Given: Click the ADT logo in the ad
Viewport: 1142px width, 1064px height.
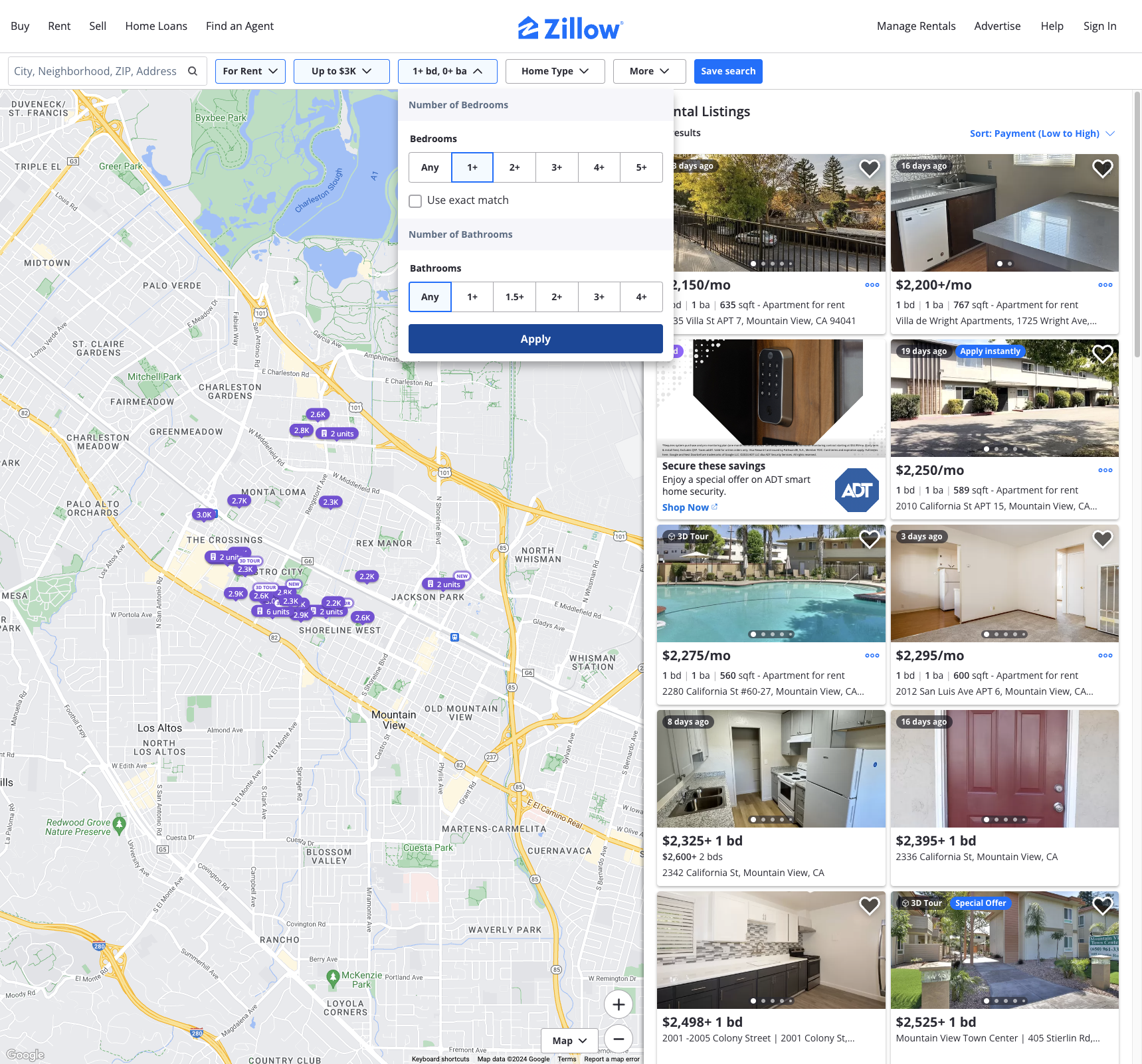Looking at the screenshot, I should point(856,490).
